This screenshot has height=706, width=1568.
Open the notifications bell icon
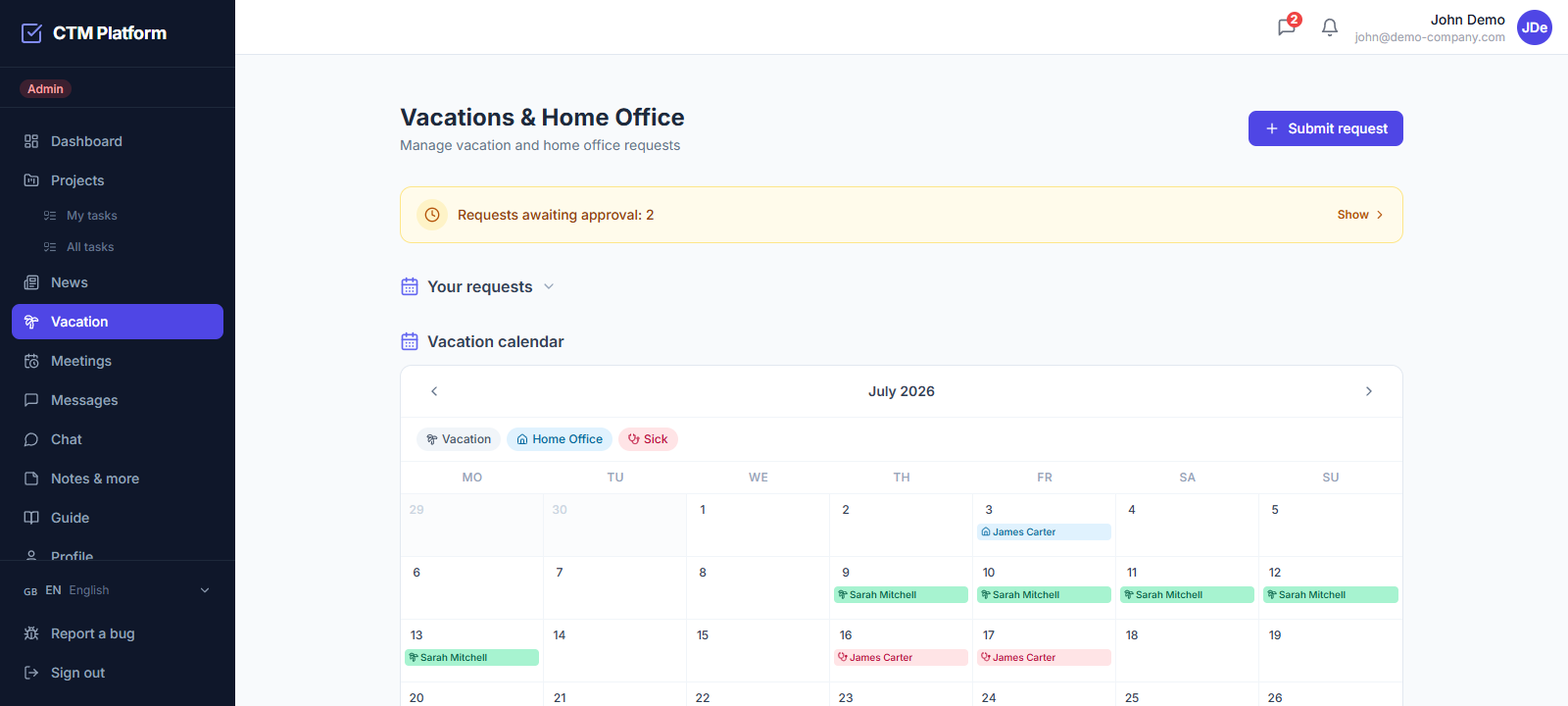coord(1330,27)
